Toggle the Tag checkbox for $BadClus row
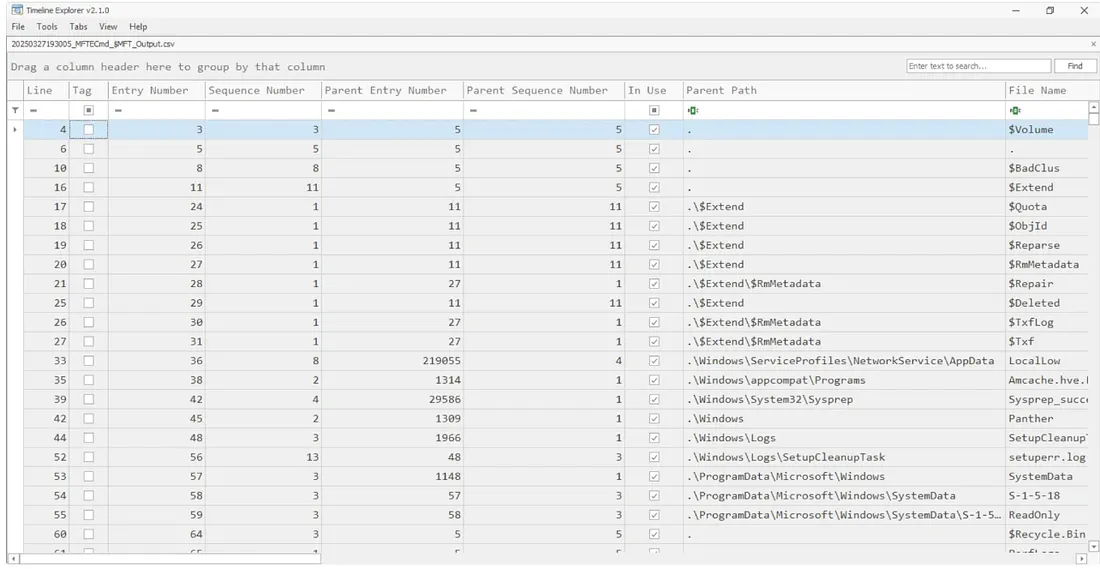This screenshot has width=1100, height=569. pos(89,168)
